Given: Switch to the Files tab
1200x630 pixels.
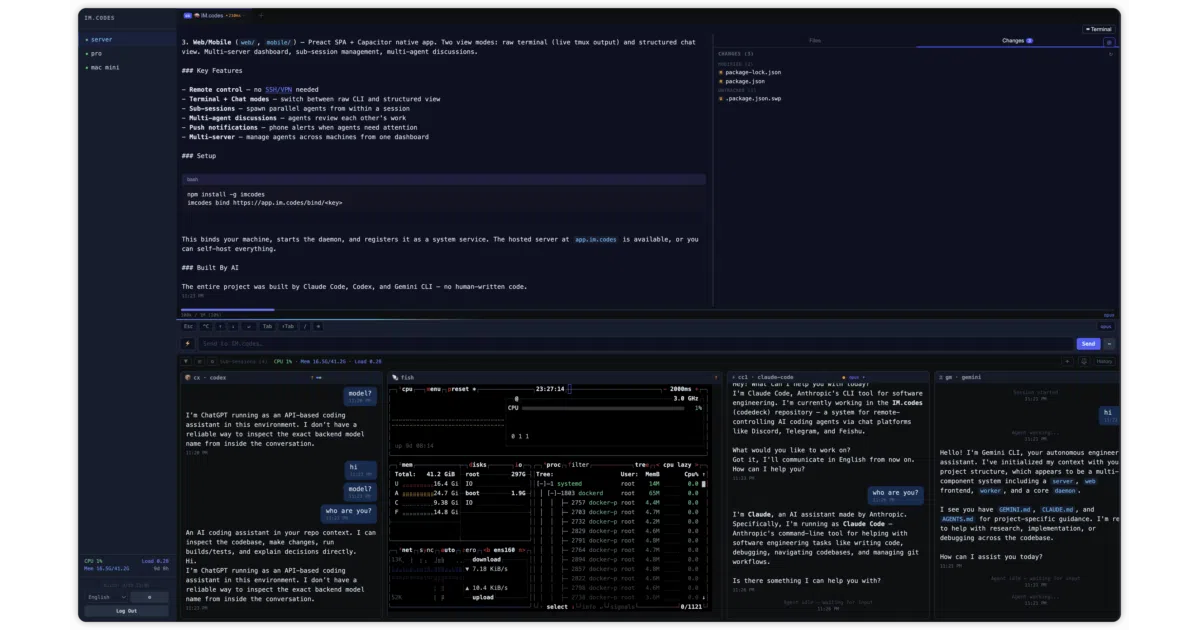Looking at the screenshot, I should click(x=815, y=41).
